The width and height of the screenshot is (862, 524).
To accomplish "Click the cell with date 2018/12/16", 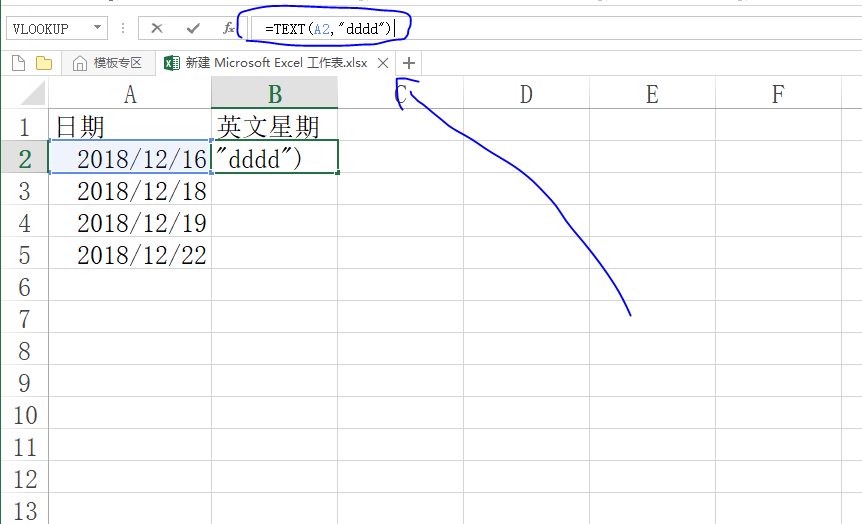I will pyautogui.click(x=130, y=158).
